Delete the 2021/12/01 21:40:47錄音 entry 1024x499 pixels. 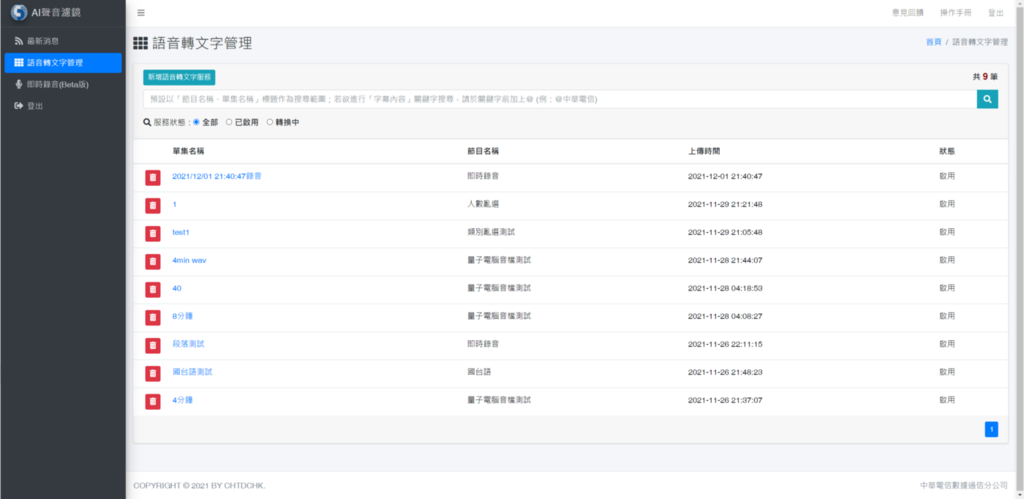152,177
